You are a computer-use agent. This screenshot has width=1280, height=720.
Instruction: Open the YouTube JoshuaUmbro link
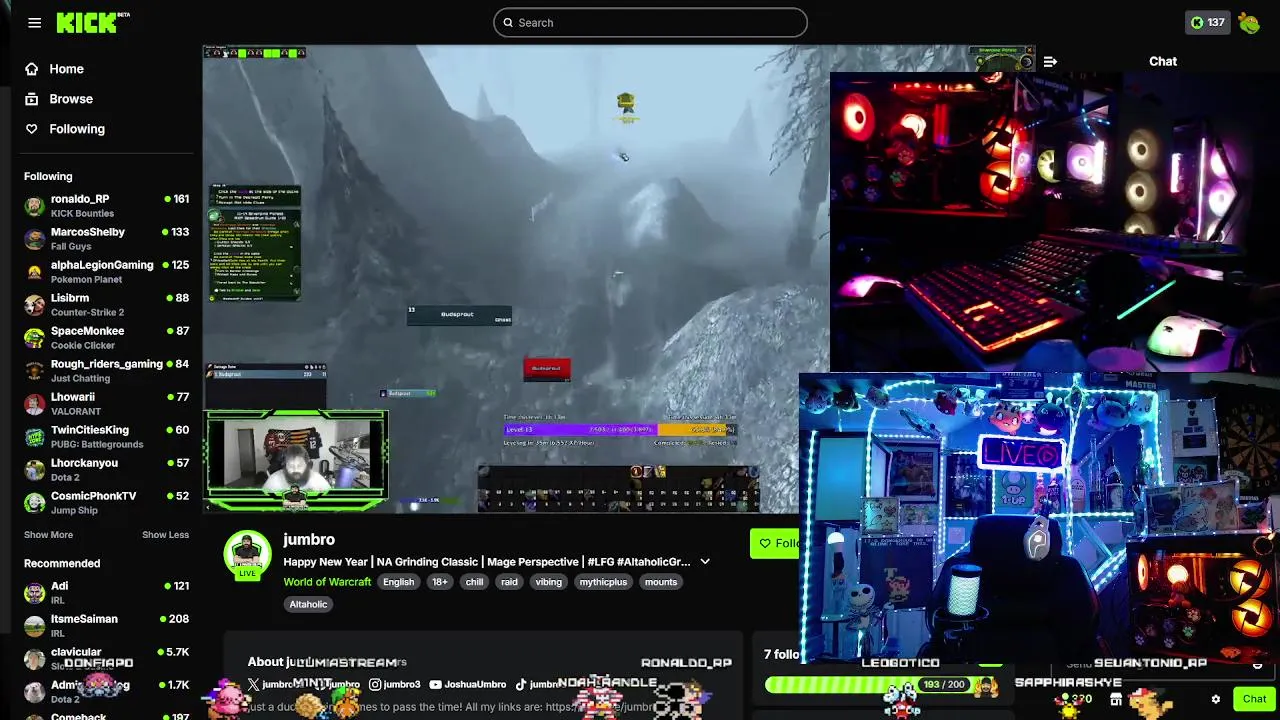pyautogui.click(x=467, y=684)
